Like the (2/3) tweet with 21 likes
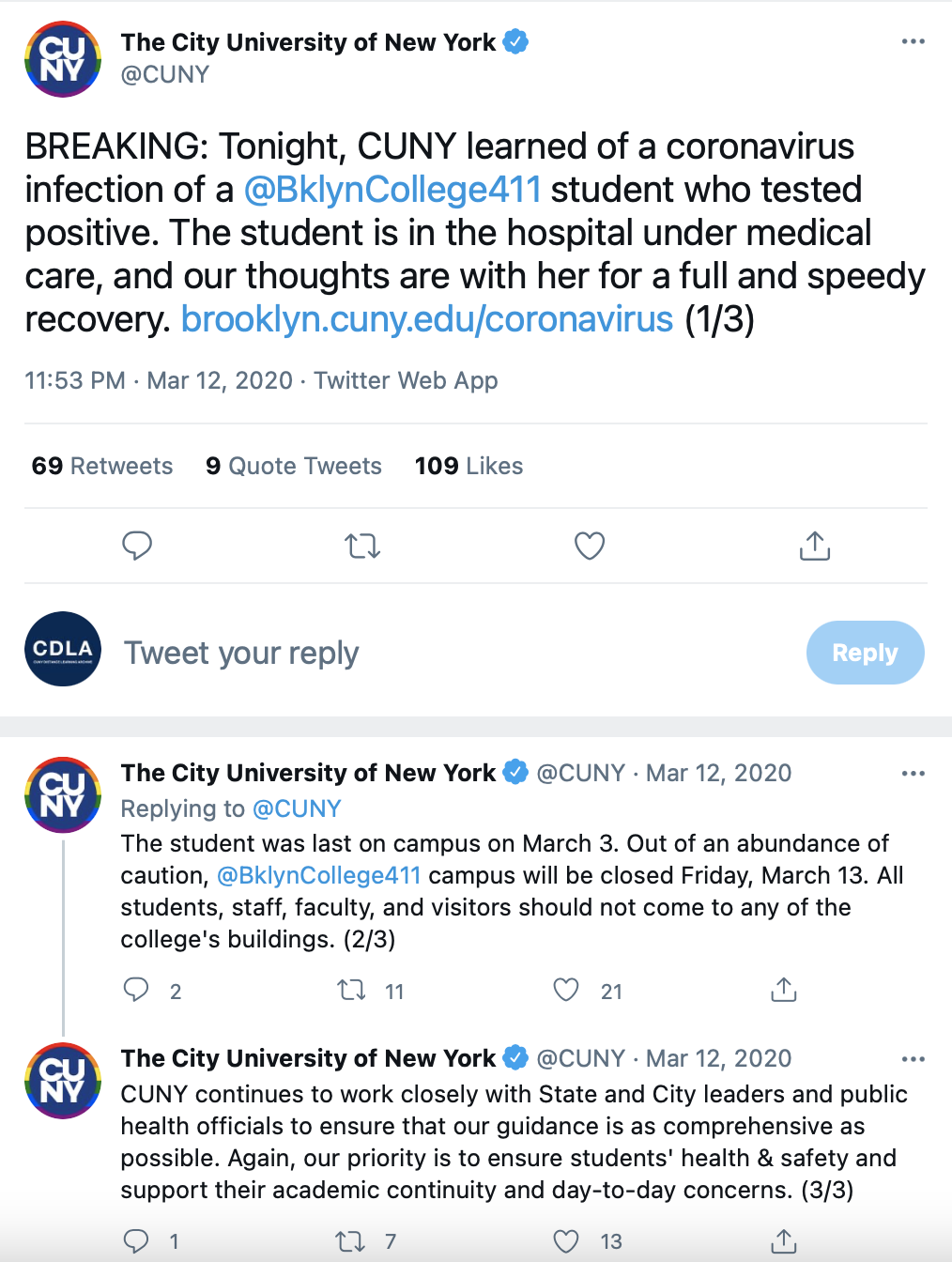 tap(566, 990)
